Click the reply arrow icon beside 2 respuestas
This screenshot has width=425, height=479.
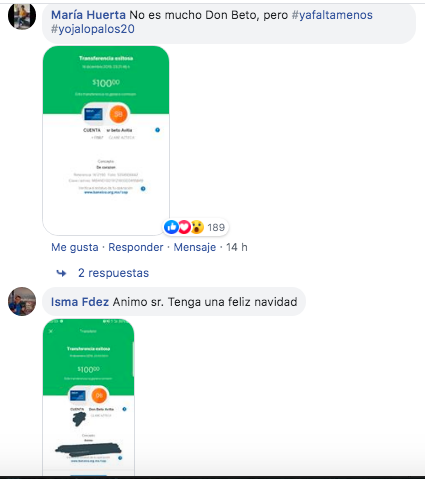(61, 273)
